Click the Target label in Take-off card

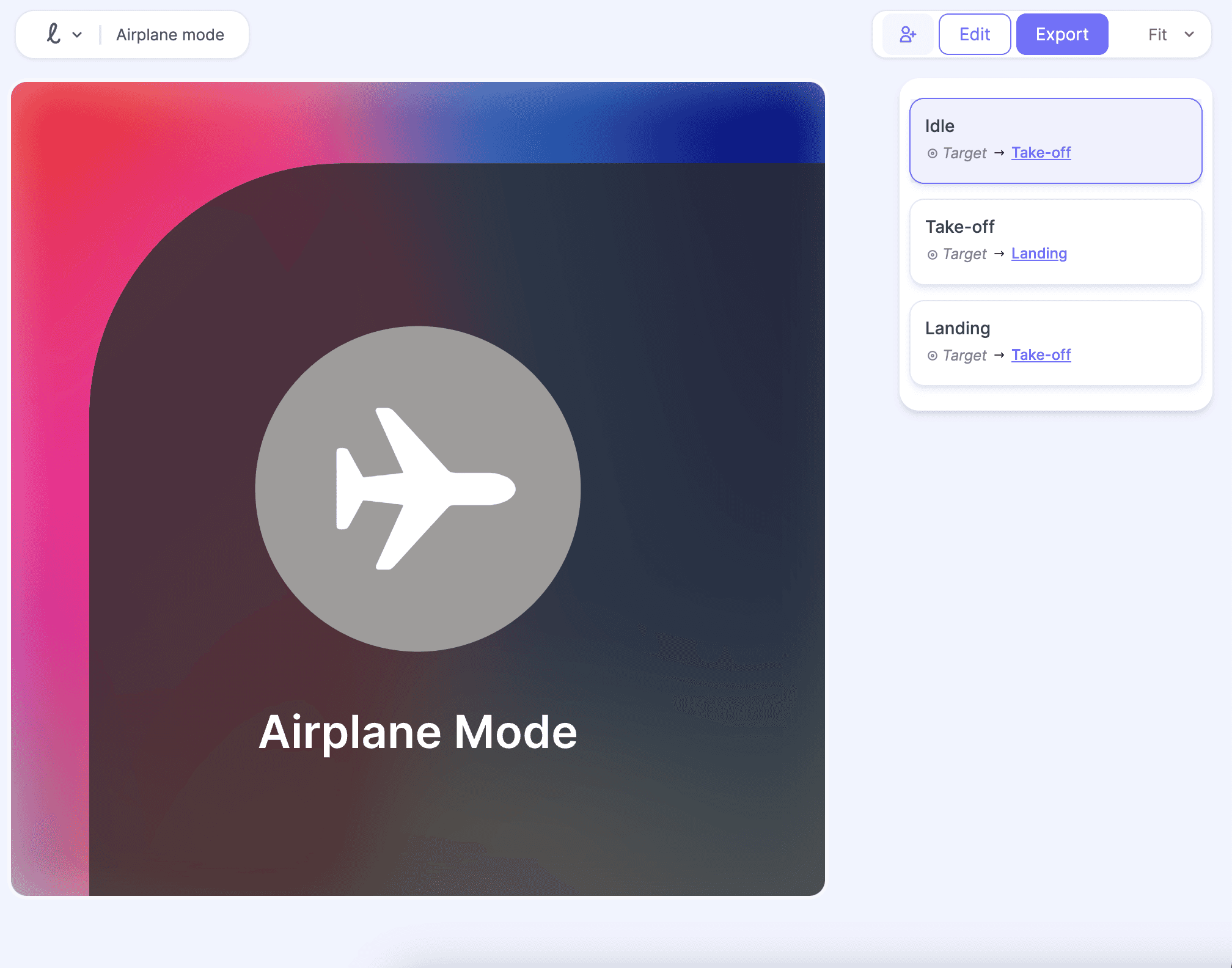pyautogui.click(x=964, y=254)
